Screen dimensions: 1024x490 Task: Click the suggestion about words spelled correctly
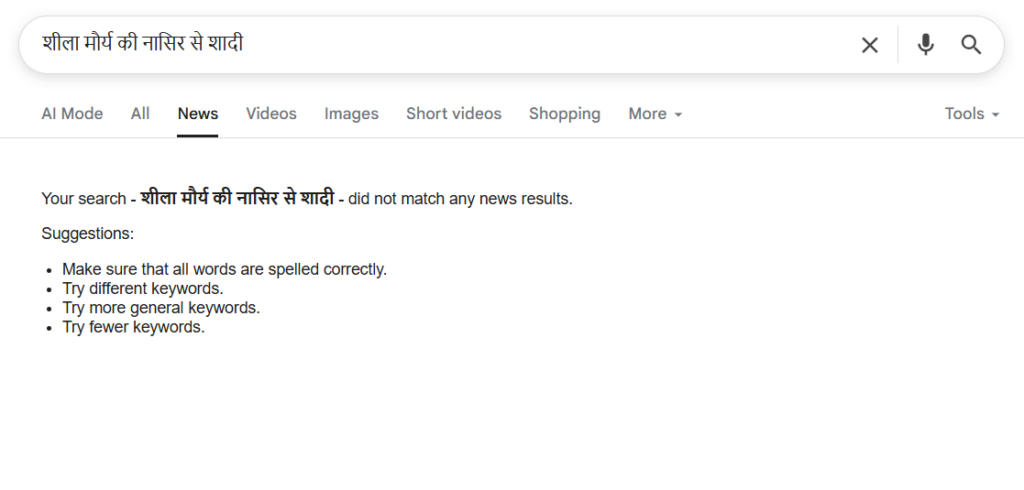tap(224, 269)
